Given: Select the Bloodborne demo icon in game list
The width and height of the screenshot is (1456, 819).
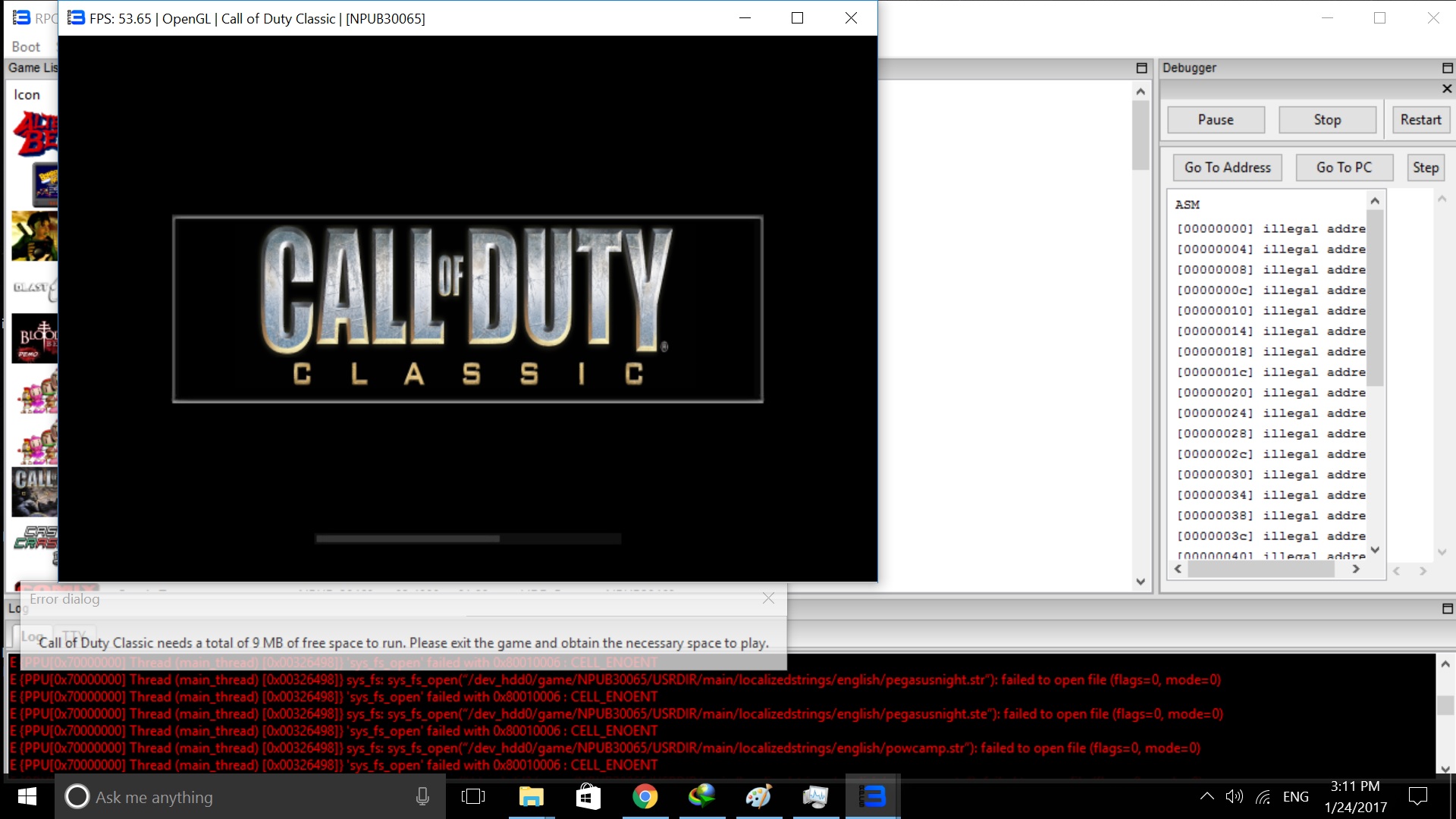Looking at the screenshot, I should pyautogui.click(x=35, y=337).
